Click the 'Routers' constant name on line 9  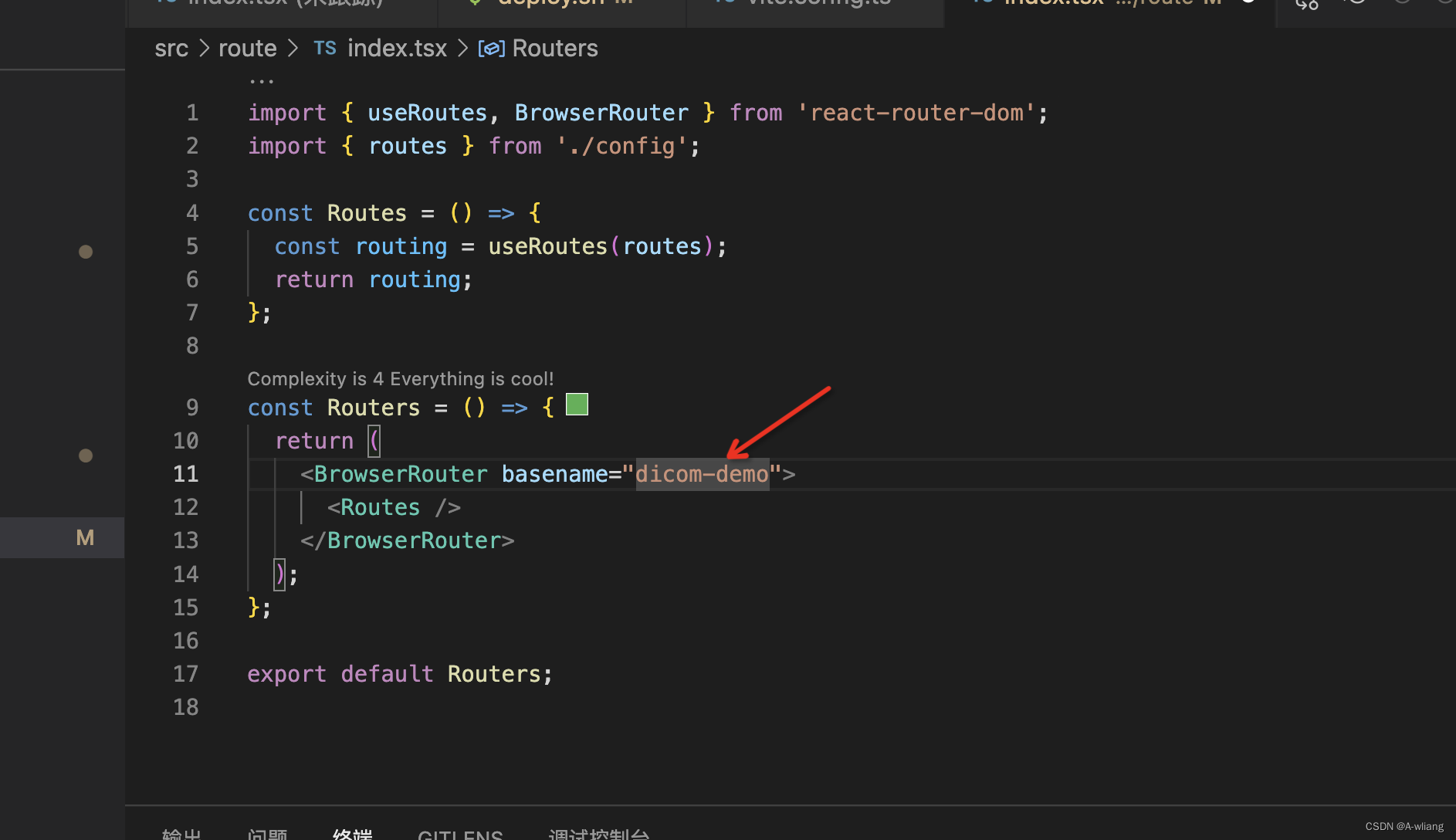(374, 408)
